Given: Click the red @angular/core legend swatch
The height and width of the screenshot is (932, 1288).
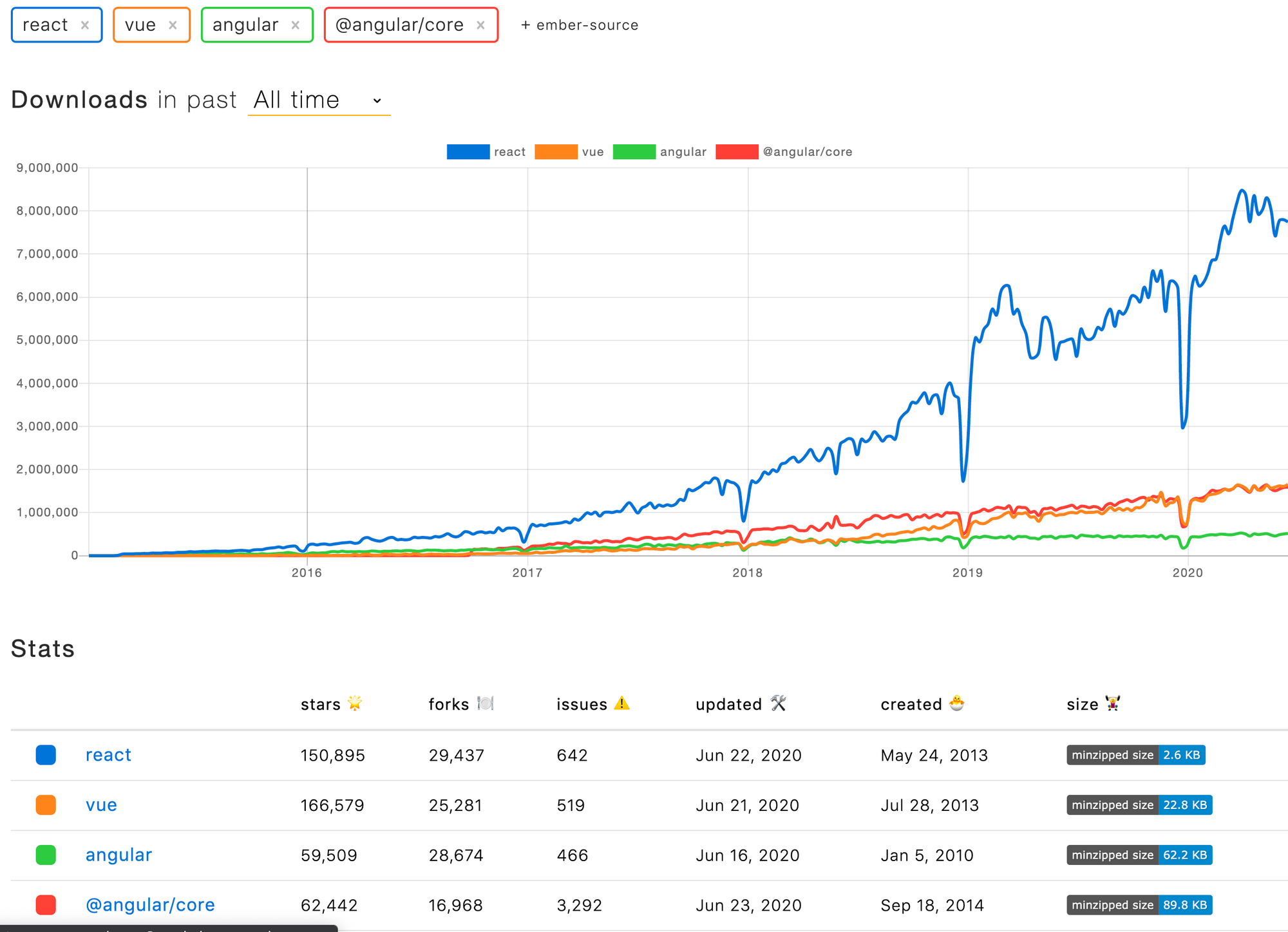Looking at the screenshot, I should (x=736, y=152).
